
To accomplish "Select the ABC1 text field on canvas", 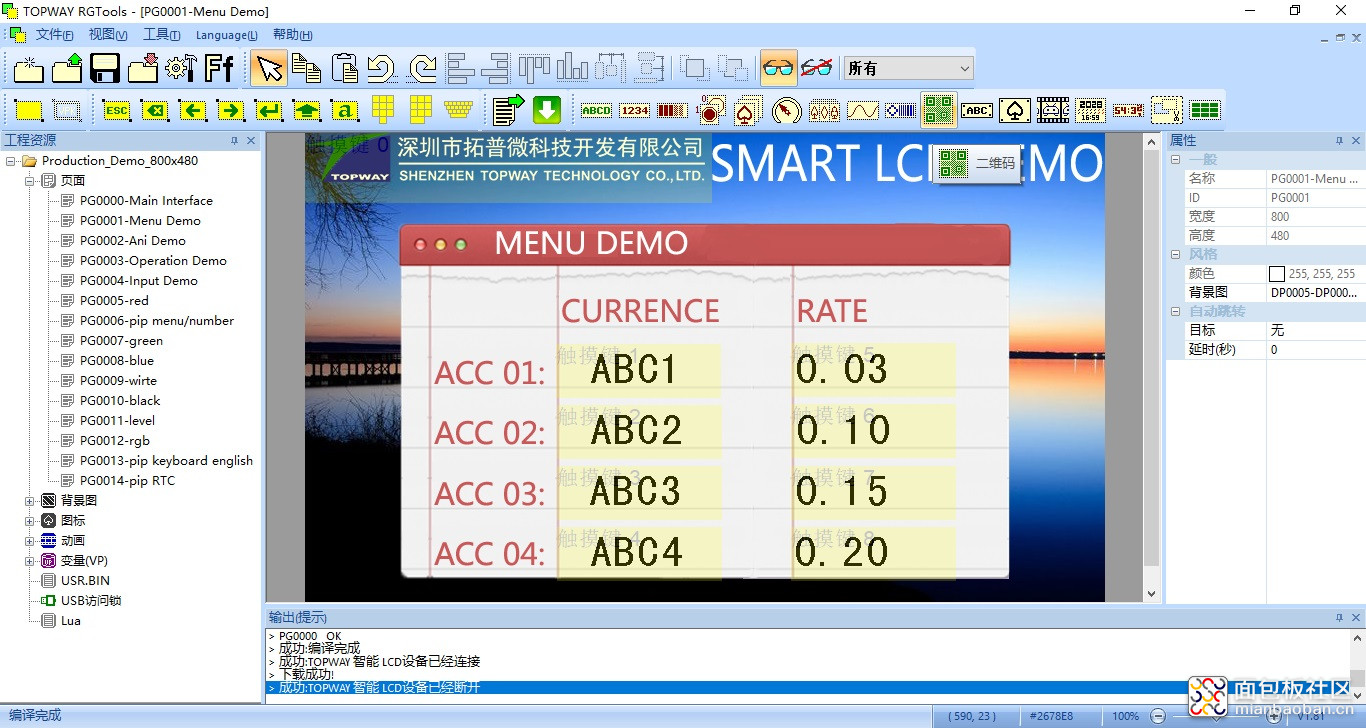I will click(x=638, y=371).
